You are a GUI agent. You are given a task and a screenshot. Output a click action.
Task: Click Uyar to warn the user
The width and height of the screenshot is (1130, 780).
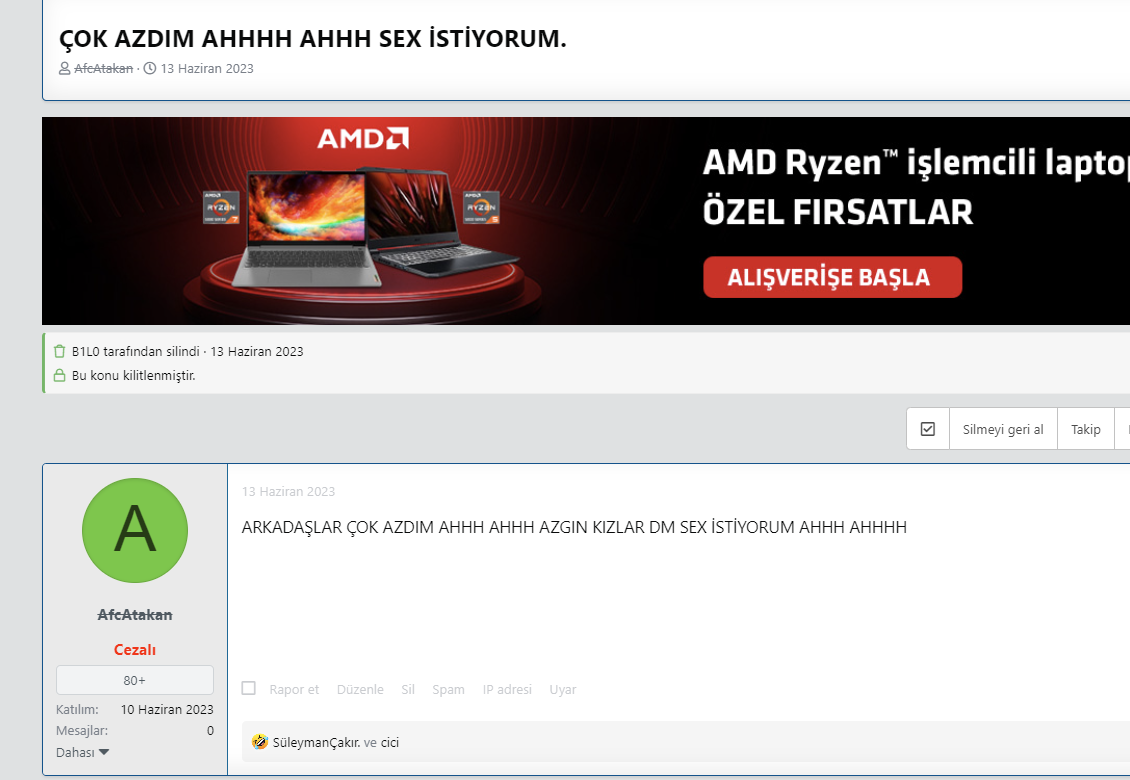[563, 689]
